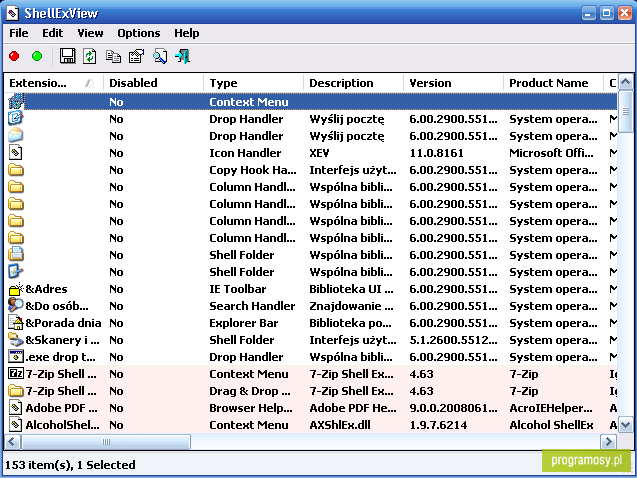Open the File menu
The width and height of the screenshot is (637, 478).
click(19, 33)
